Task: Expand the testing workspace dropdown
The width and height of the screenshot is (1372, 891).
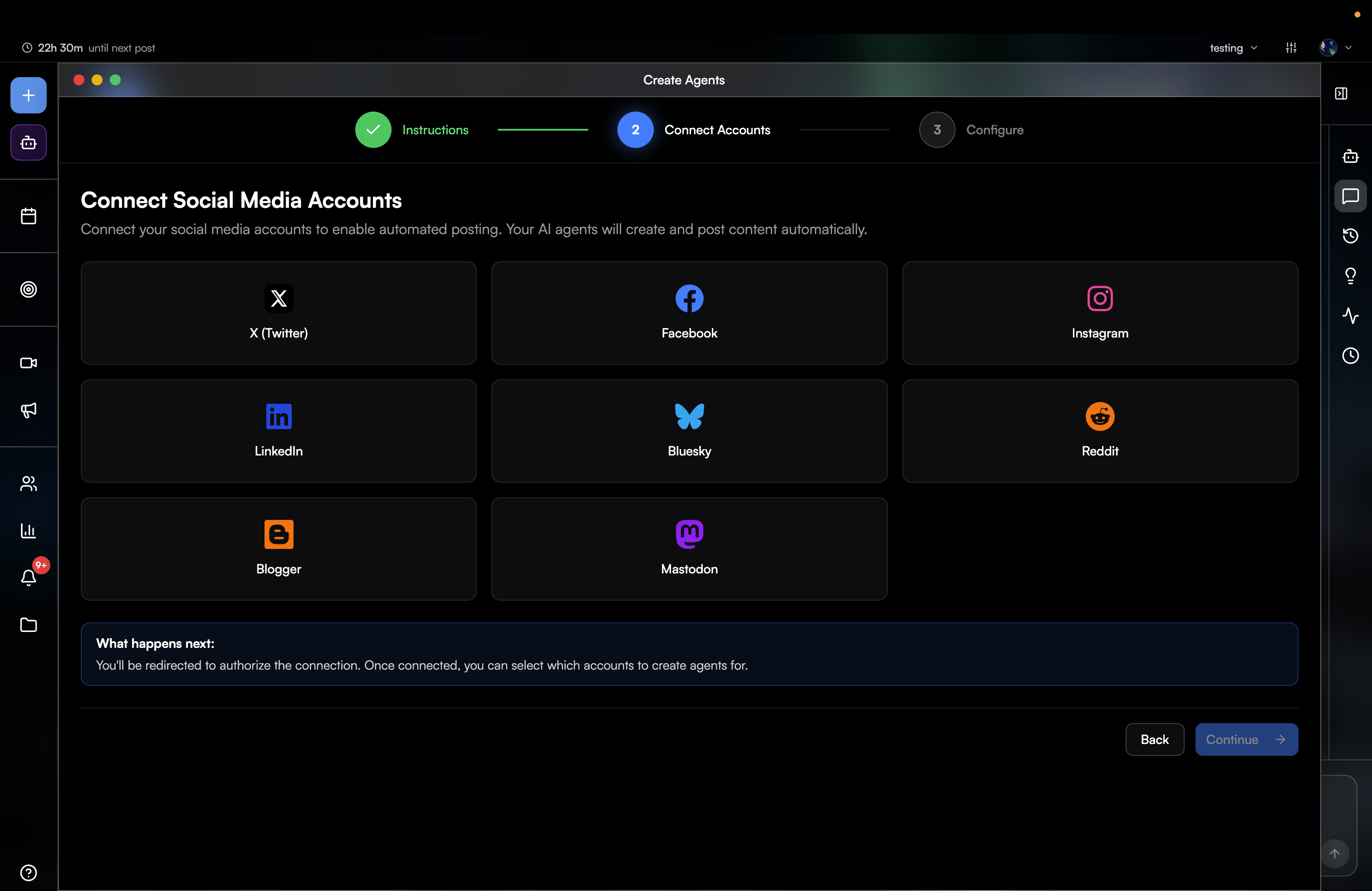Action: 1233,48
